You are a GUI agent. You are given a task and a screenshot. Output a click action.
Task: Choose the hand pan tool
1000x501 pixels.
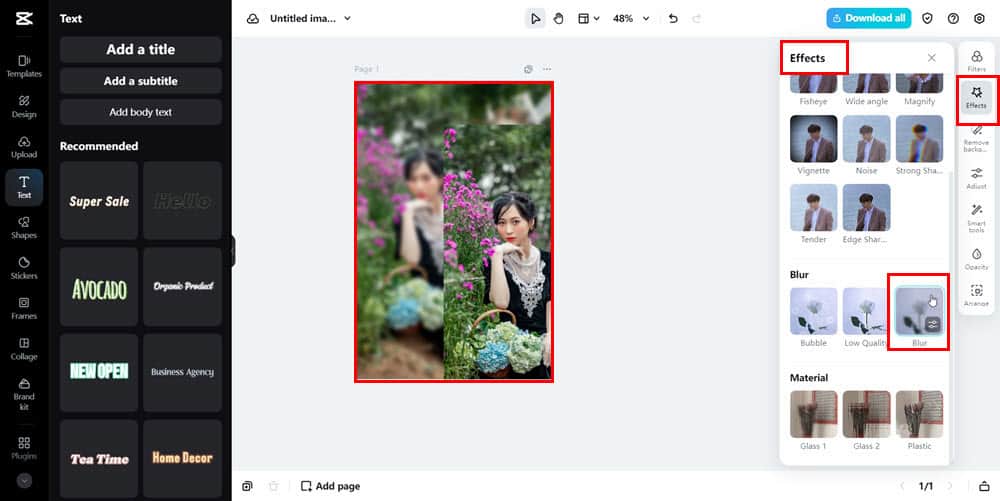click(x=559, y=18)
